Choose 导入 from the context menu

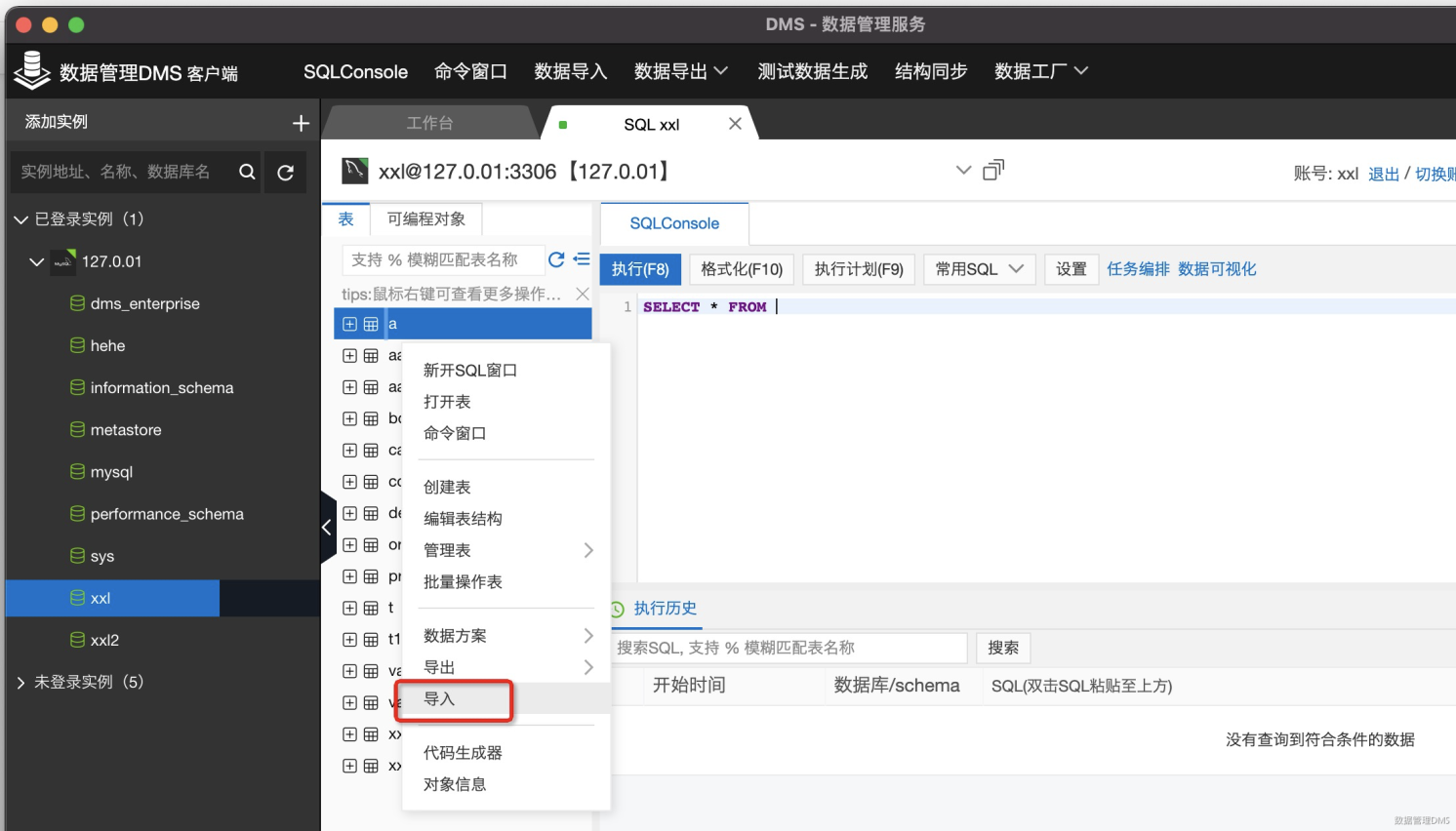tap(440, 699)
